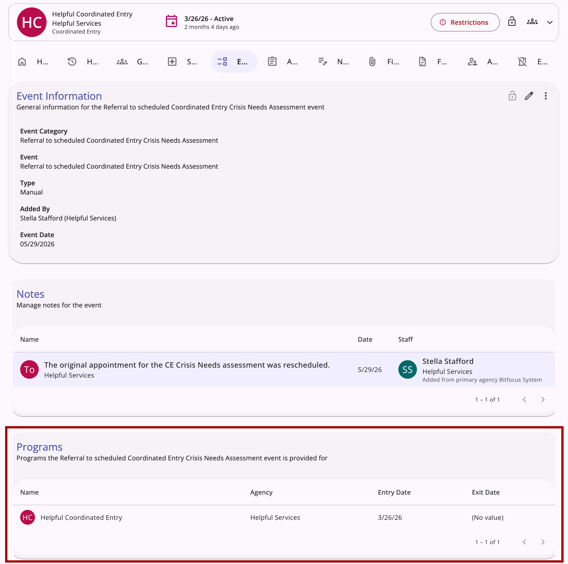Open the household members group icon
The height and width of the screenshot is (564, 568).
pos(532,22)
